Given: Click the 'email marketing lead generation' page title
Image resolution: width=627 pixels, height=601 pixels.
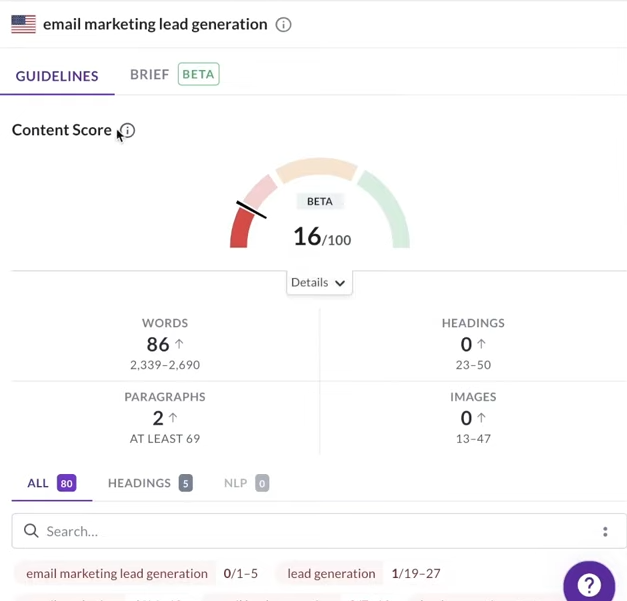Looking at the screenshot, I should 155,24.
